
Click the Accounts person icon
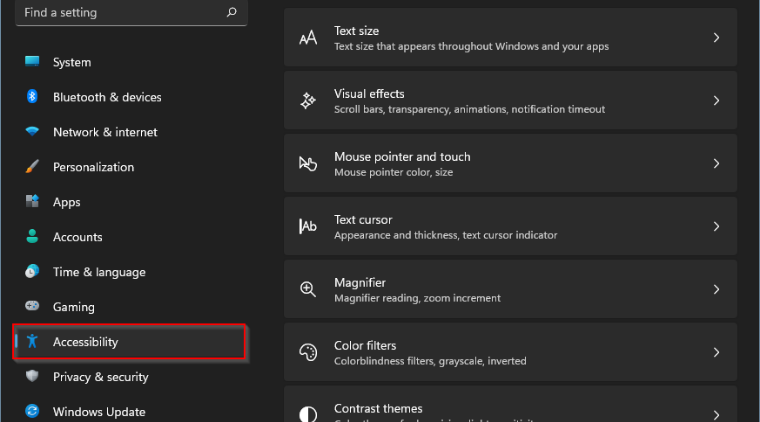(x=32, y=236)
